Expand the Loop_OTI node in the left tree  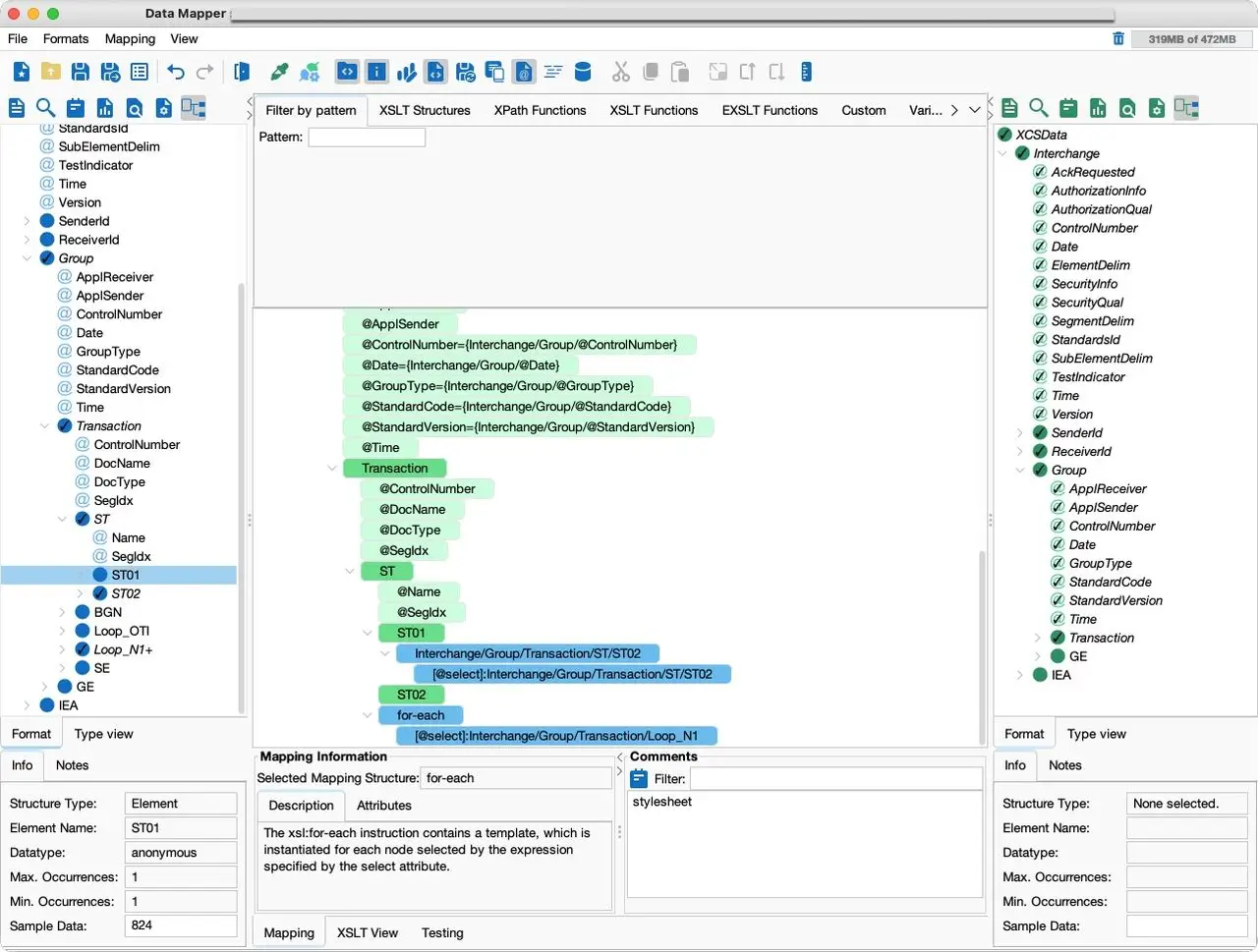point(62,631)
